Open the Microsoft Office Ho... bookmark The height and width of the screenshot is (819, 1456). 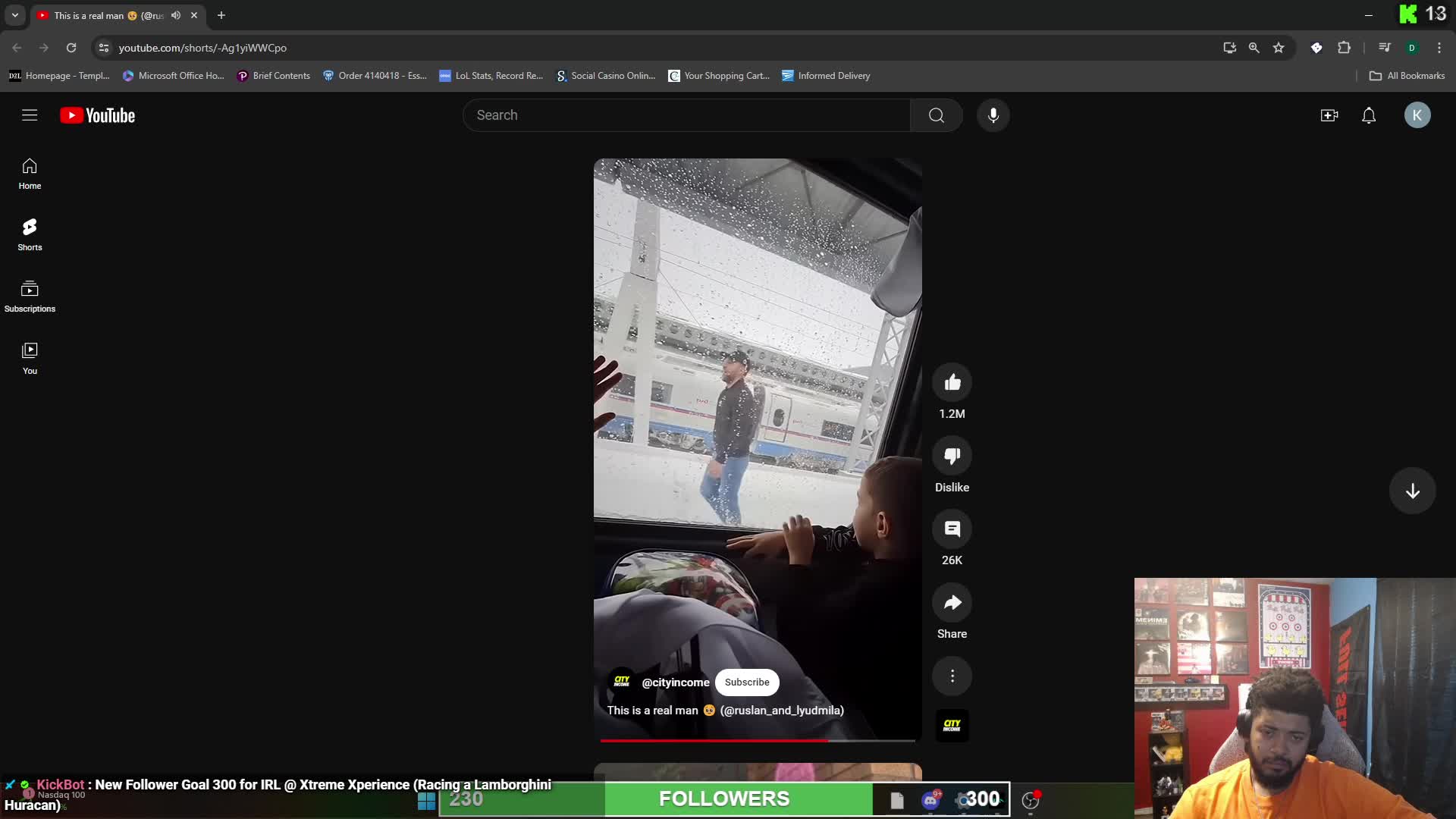[x=174, y=76]
